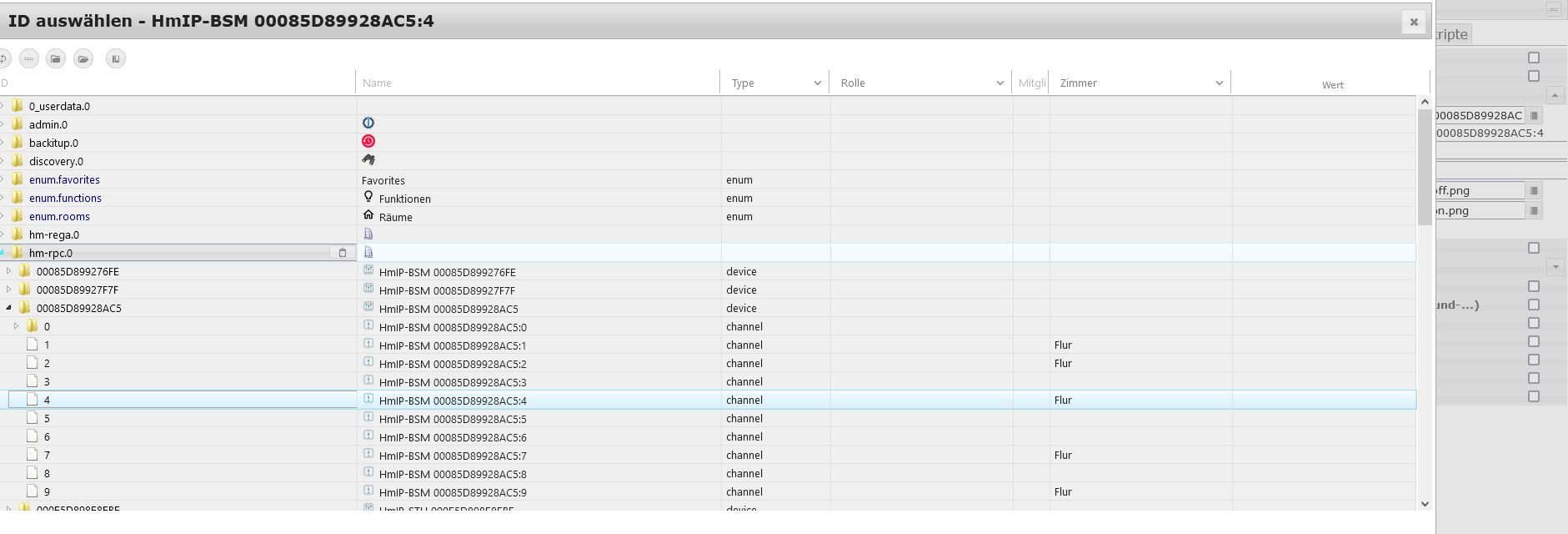Image resolution: width=1568 pixels, height=534 pixels.
Task: Click folder icon of enum.rooms
Action: 18,216
